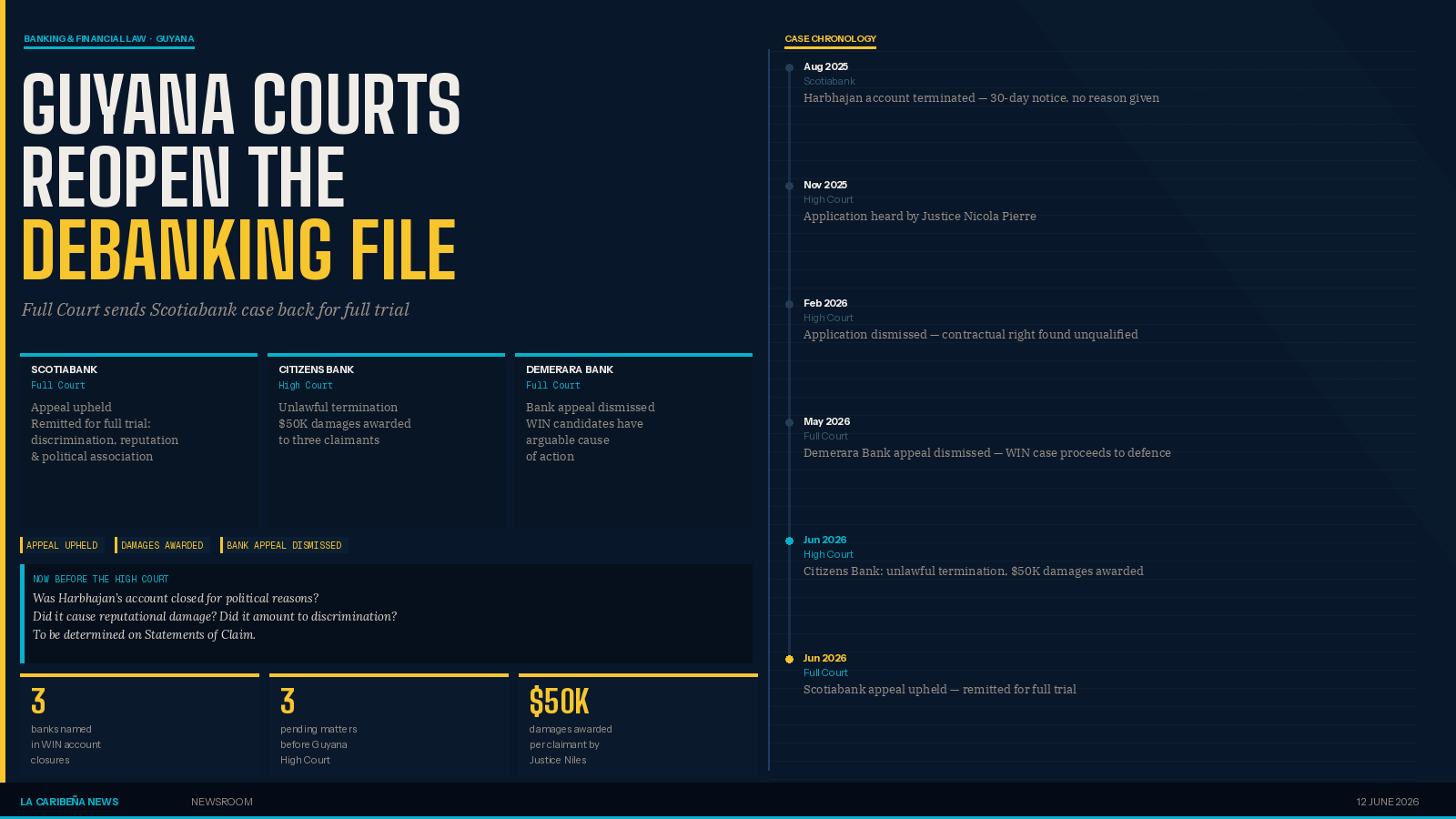Click 'Scotiabank appeal upheld — remitted for full trial'

(940, 690)
